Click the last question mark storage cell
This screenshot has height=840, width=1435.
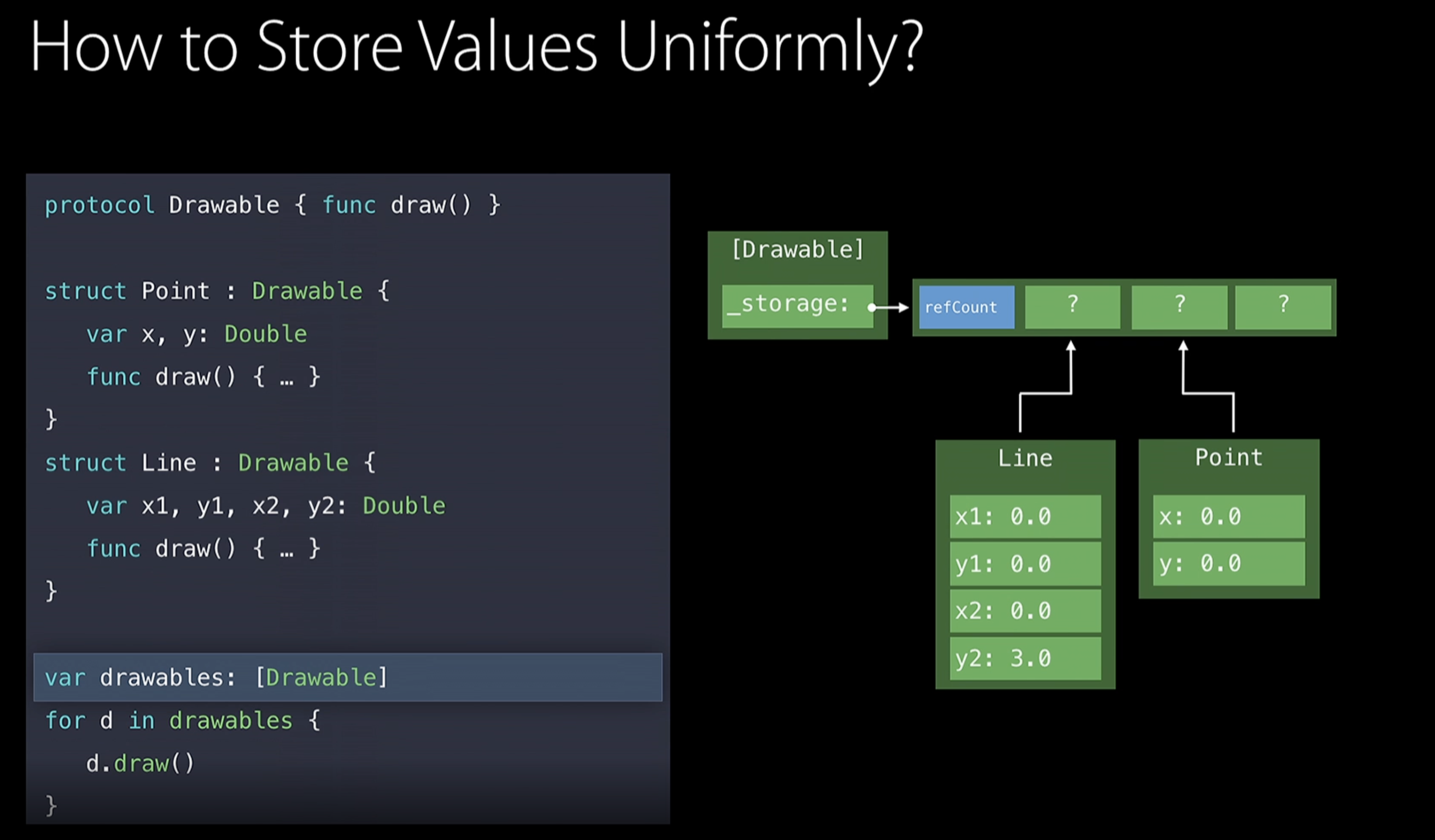1283,307
